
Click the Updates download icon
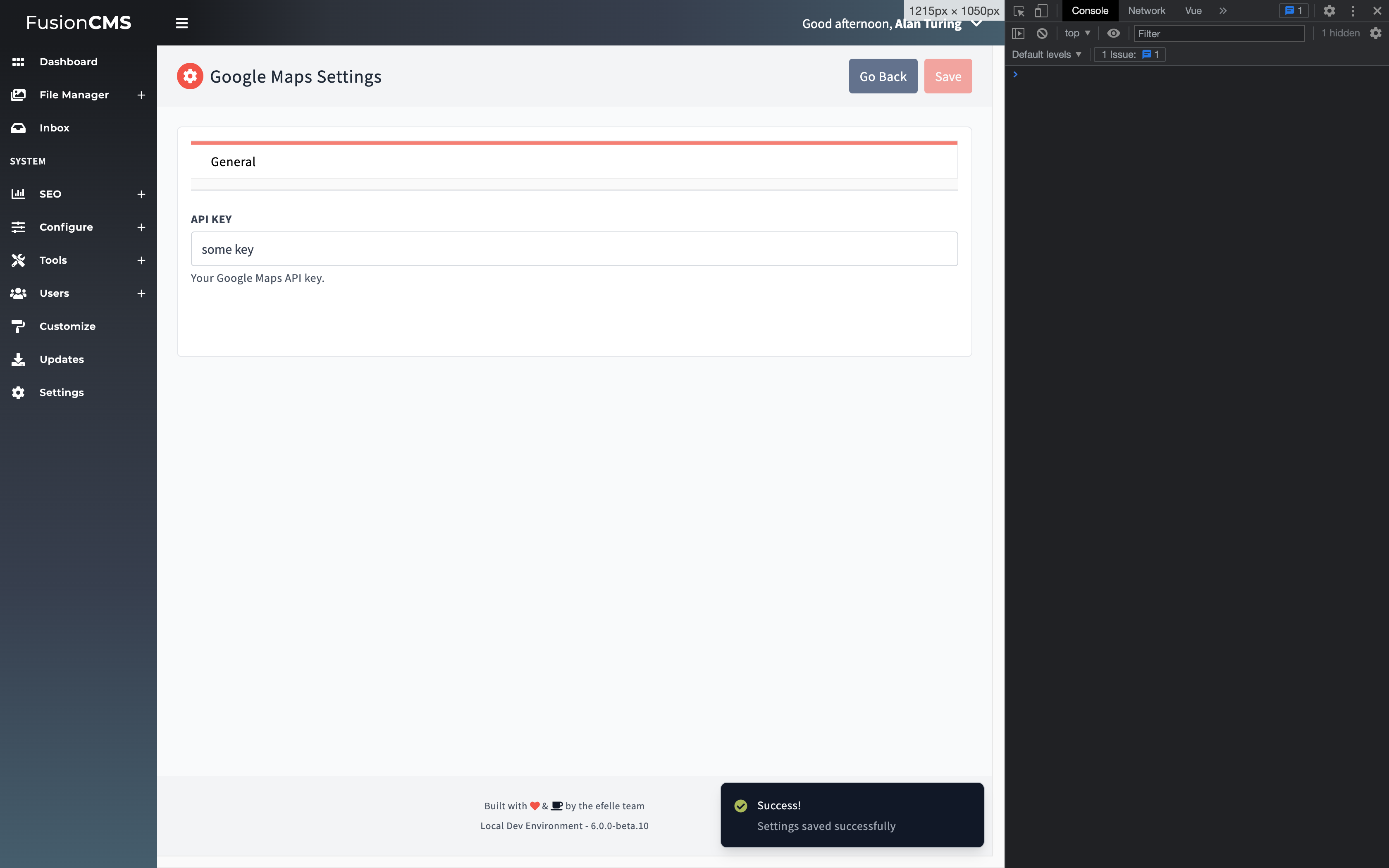tap(18, 359)
